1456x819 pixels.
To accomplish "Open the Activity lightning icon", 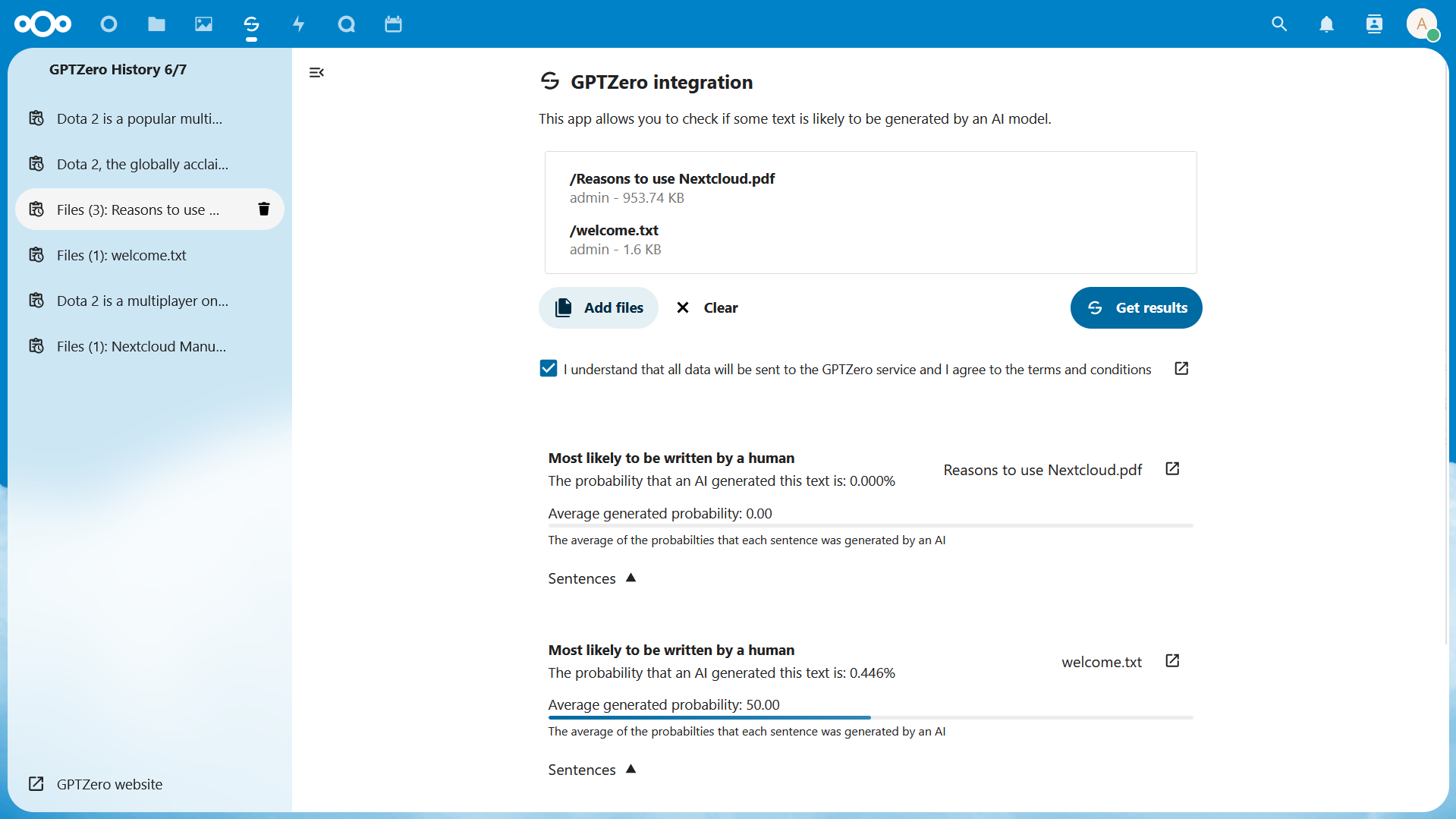I will [299, 24].
